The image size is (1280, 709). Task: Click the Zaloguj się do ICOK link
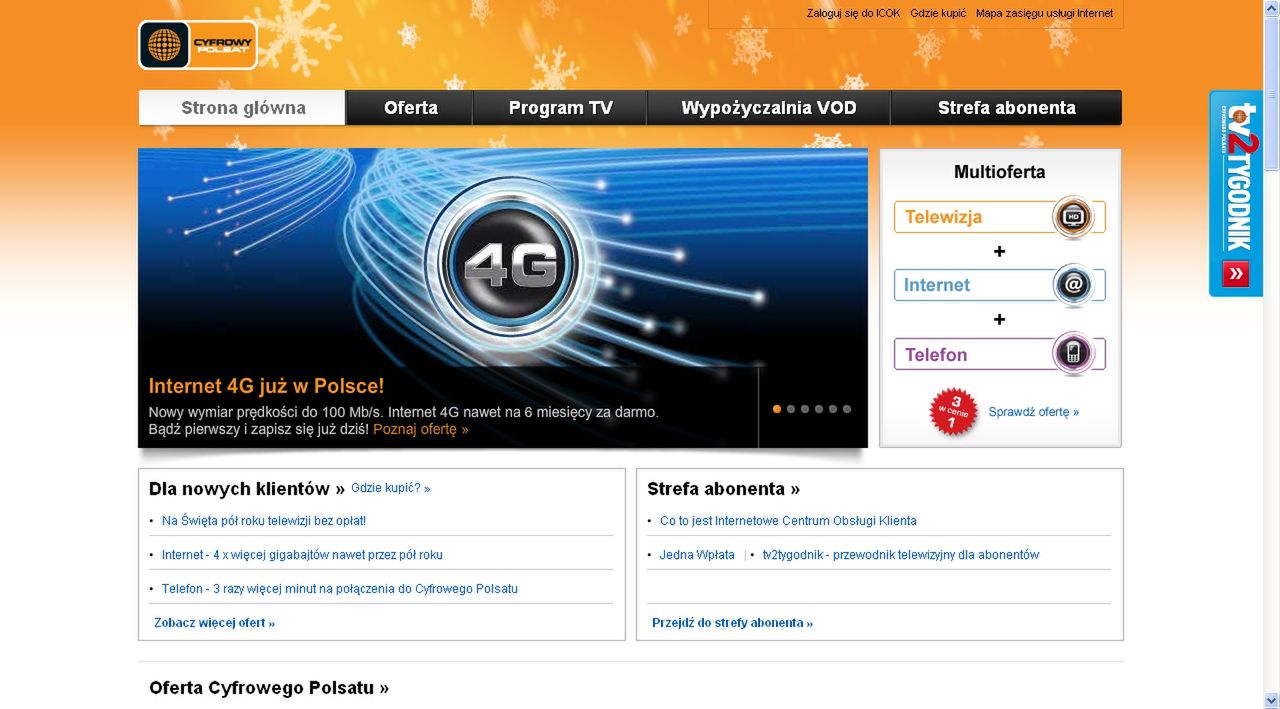click(853, 13)
